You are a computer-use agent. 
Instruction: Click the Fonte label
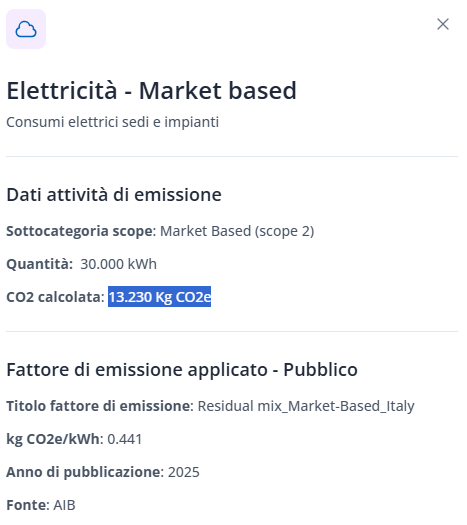(x=26, y=505)
